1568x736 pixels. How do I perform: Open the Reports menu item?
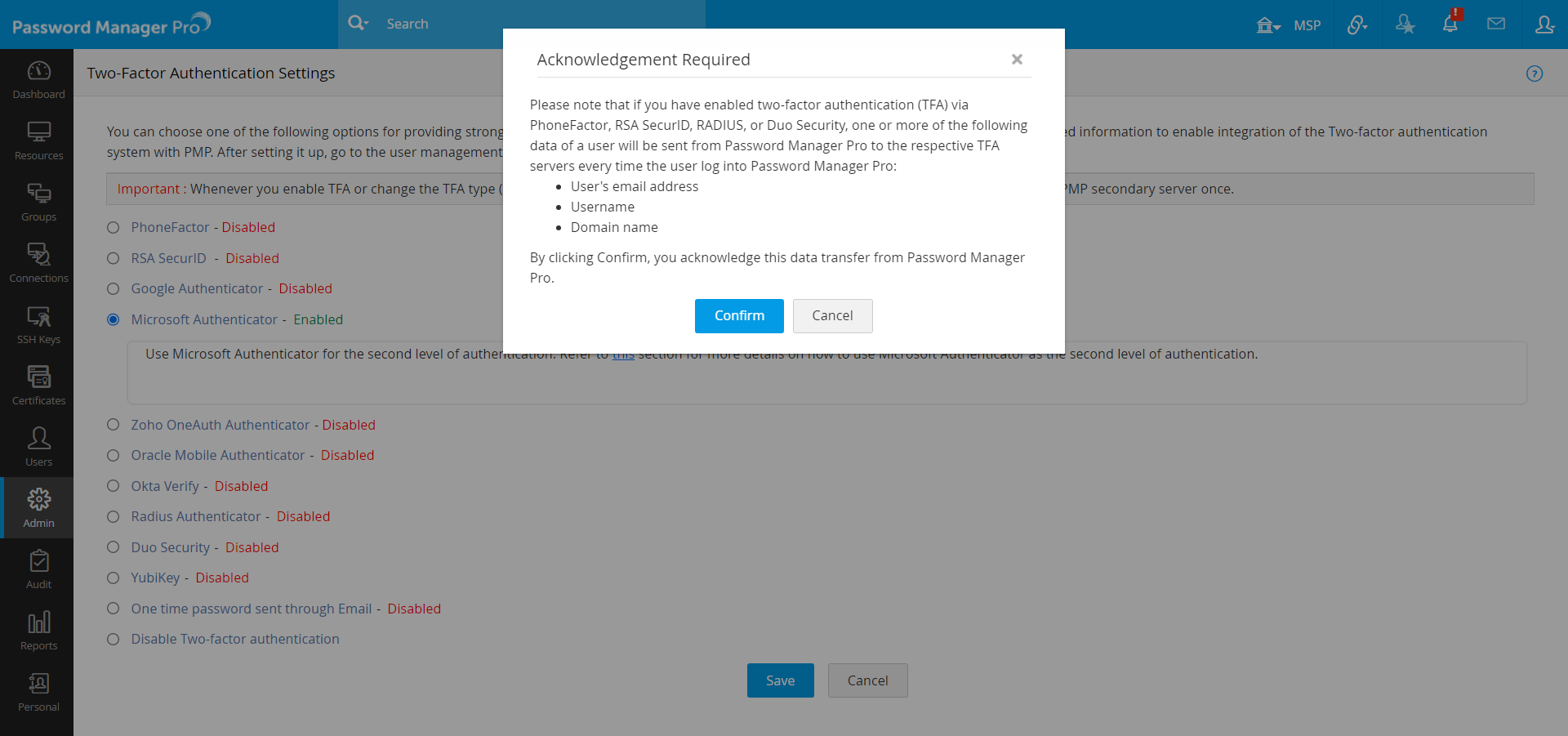pyautogui.click(x=38, y=631)
